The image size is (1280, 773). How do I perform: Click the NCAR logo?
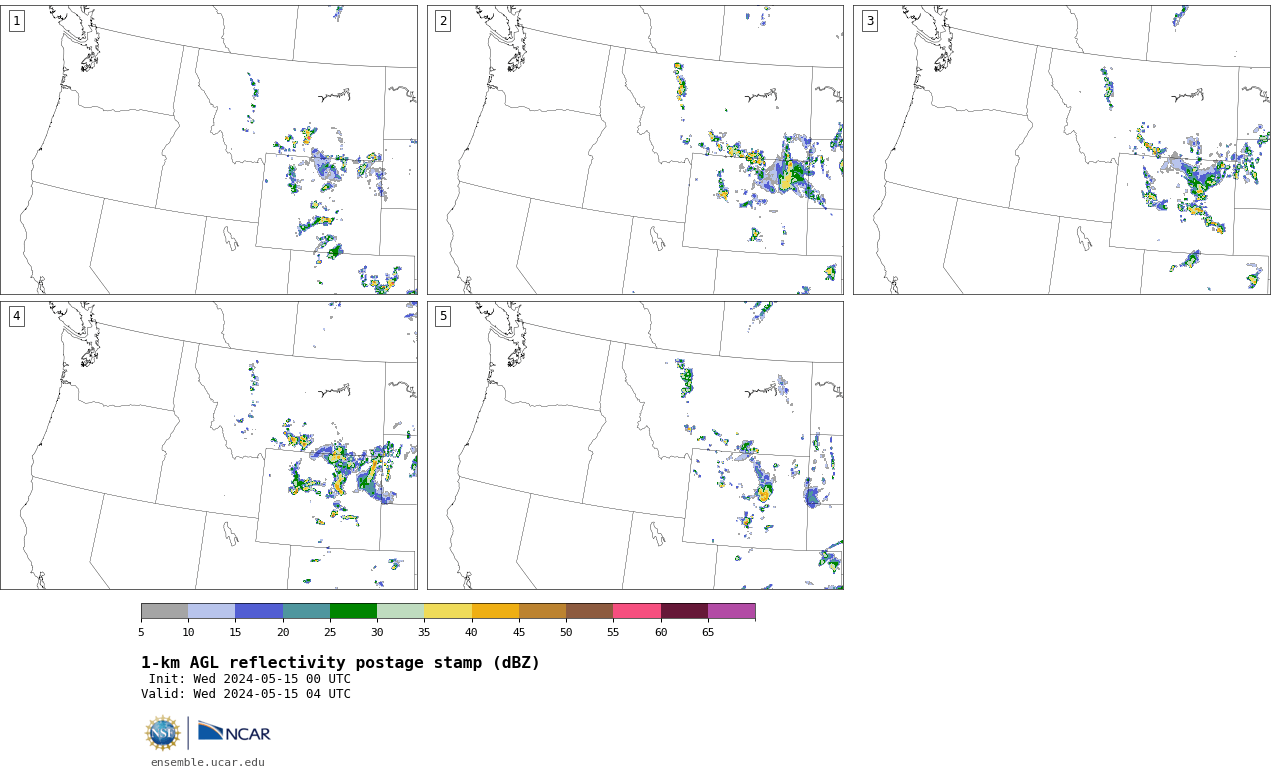pyautogui.click(x=234, y=733)
